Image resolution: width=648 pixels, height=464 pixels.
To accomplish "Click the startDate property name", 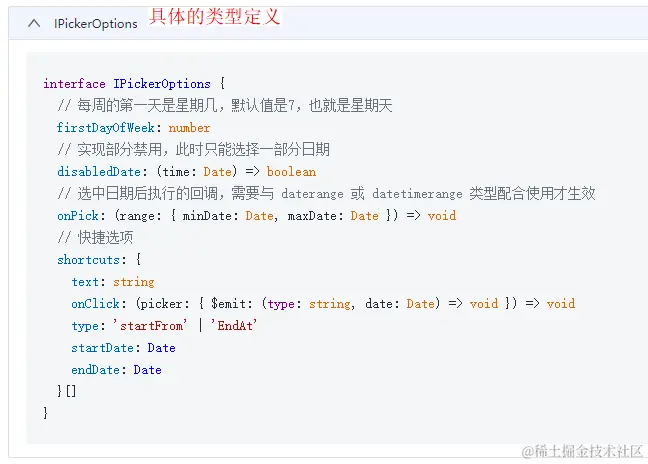I will pyautogui.click(x=102, y=348).
